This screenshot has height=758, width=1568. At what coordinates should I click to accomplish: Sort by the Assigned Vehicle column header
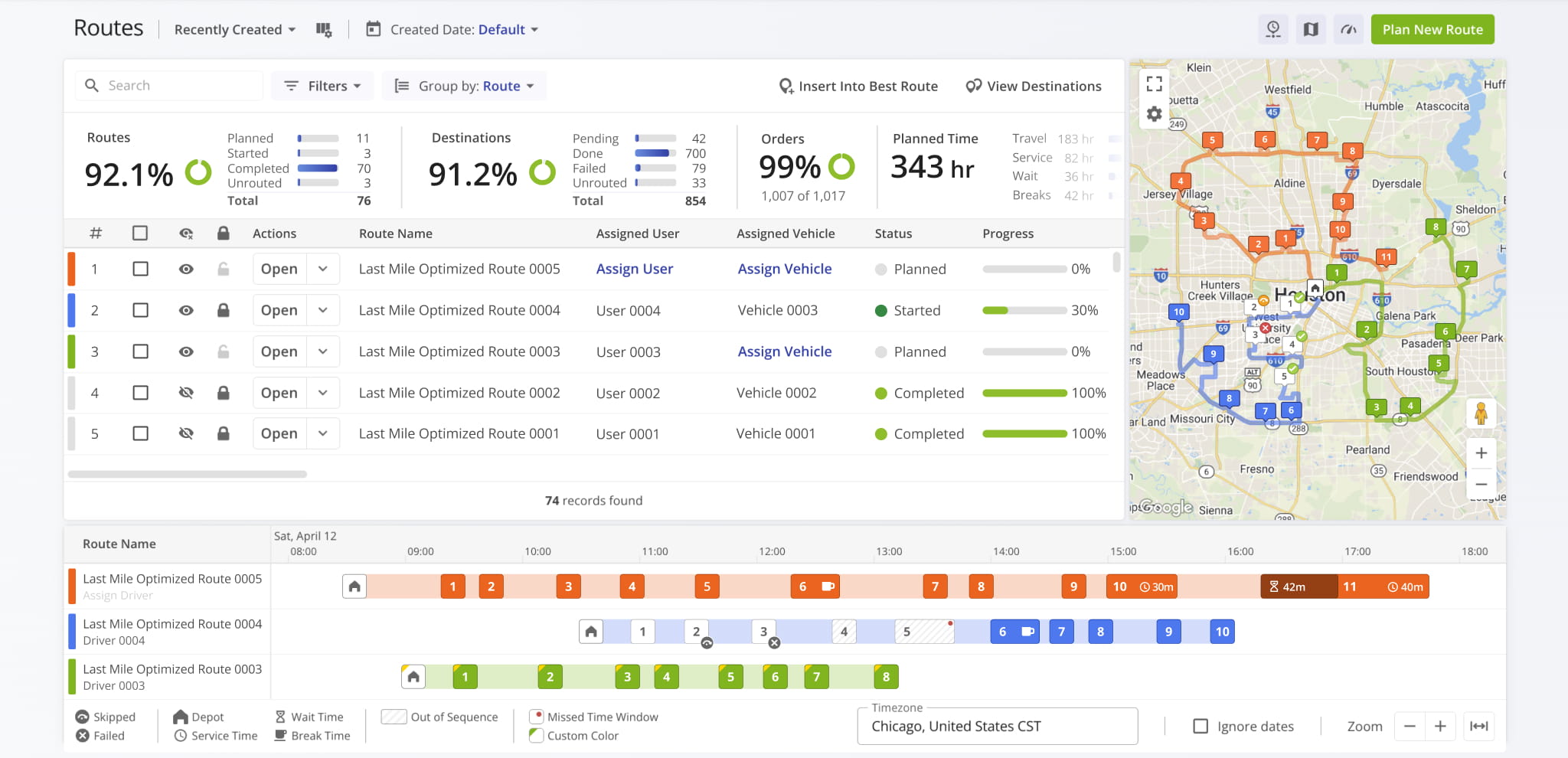[x=786, y=234]
